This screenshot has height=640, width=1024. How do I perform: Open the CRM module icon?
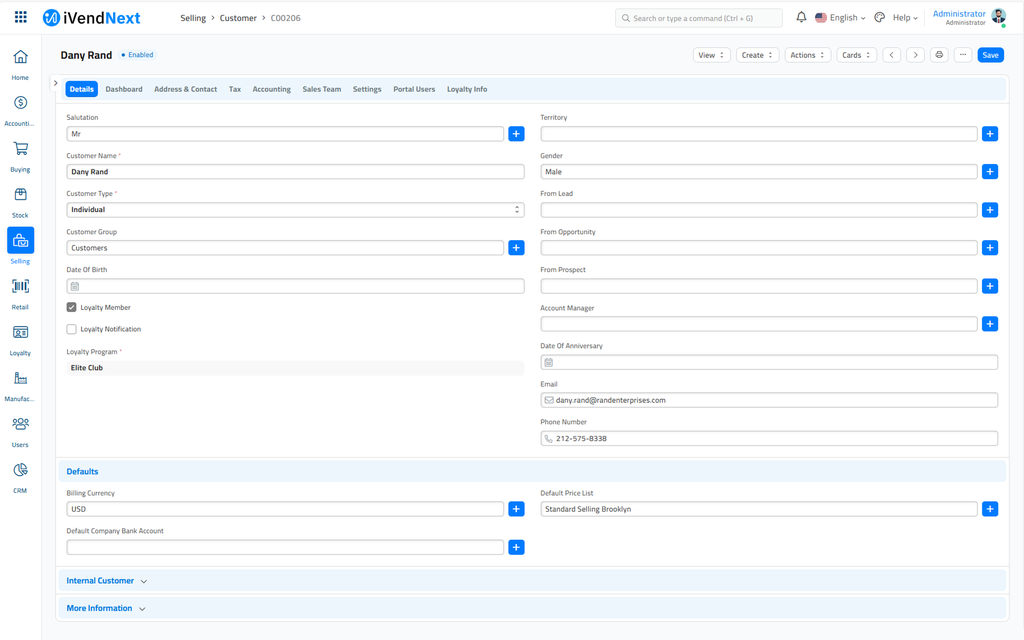pyautogui.click(x=20, y=471)
